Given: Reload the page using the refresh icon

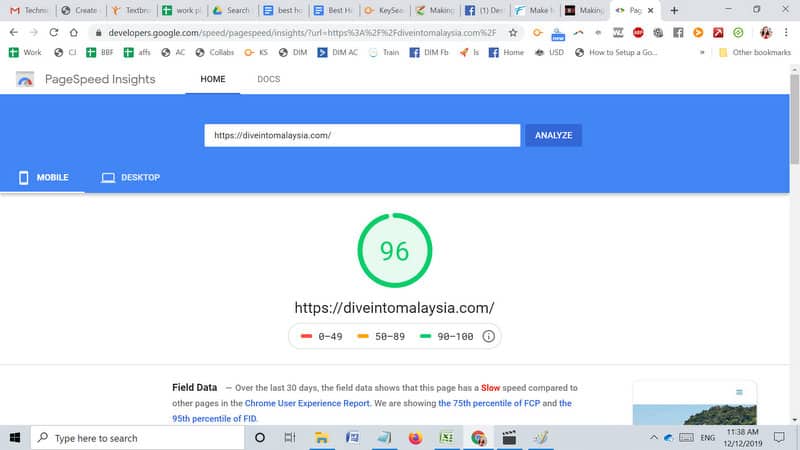Looking at the screenshot, I should pos(55,32).
